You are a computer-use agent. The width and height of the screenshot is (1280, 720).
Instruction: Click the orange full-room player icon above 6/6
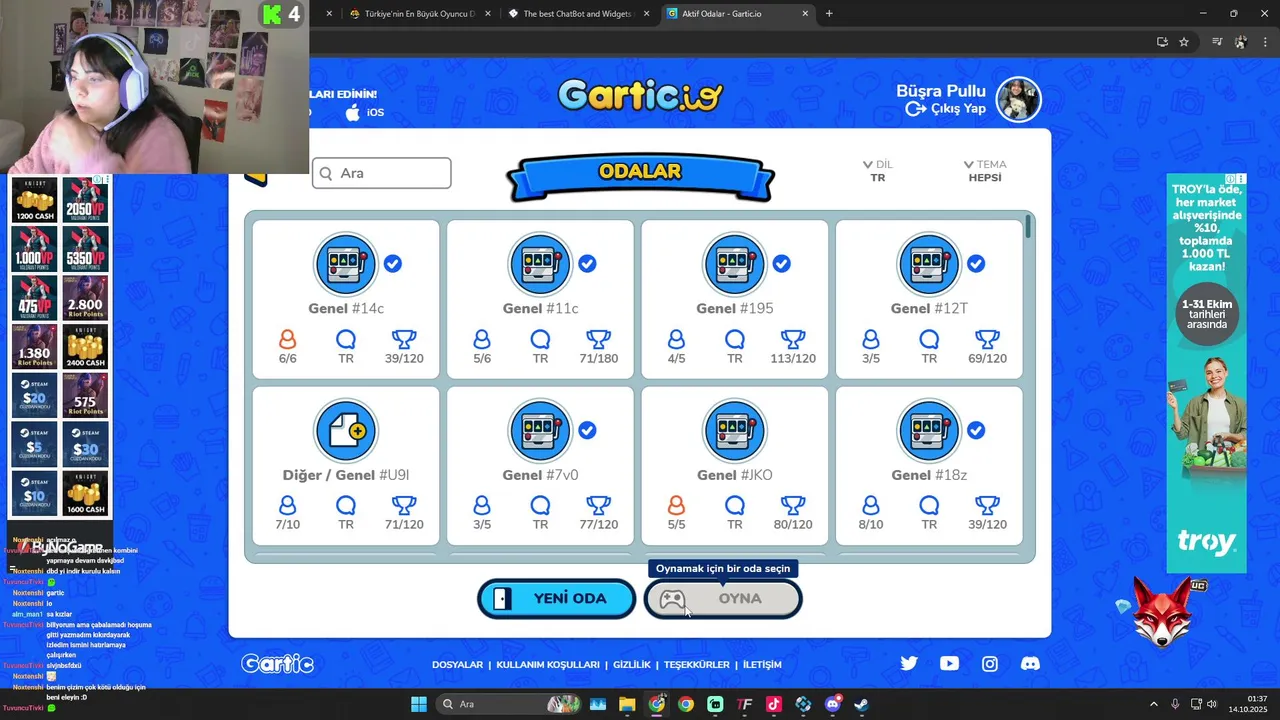[x=288, y=339]
